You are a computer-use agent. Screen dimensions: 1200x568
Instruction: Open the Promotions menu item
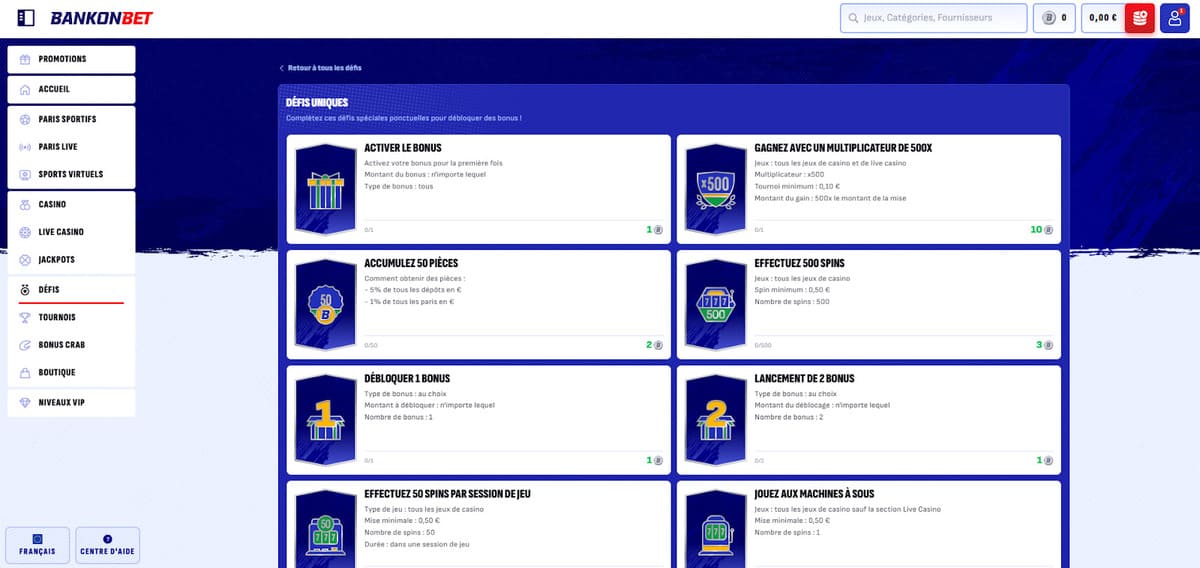tap(71, 59)
